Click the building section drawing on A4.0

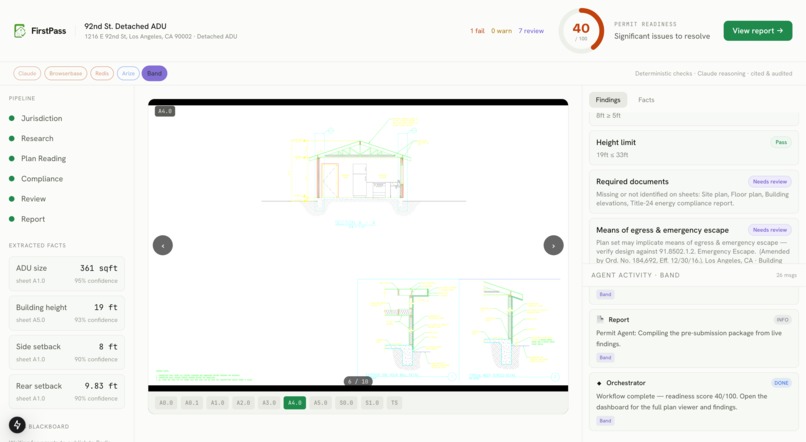pyautogui.click(x=362, y=170)
